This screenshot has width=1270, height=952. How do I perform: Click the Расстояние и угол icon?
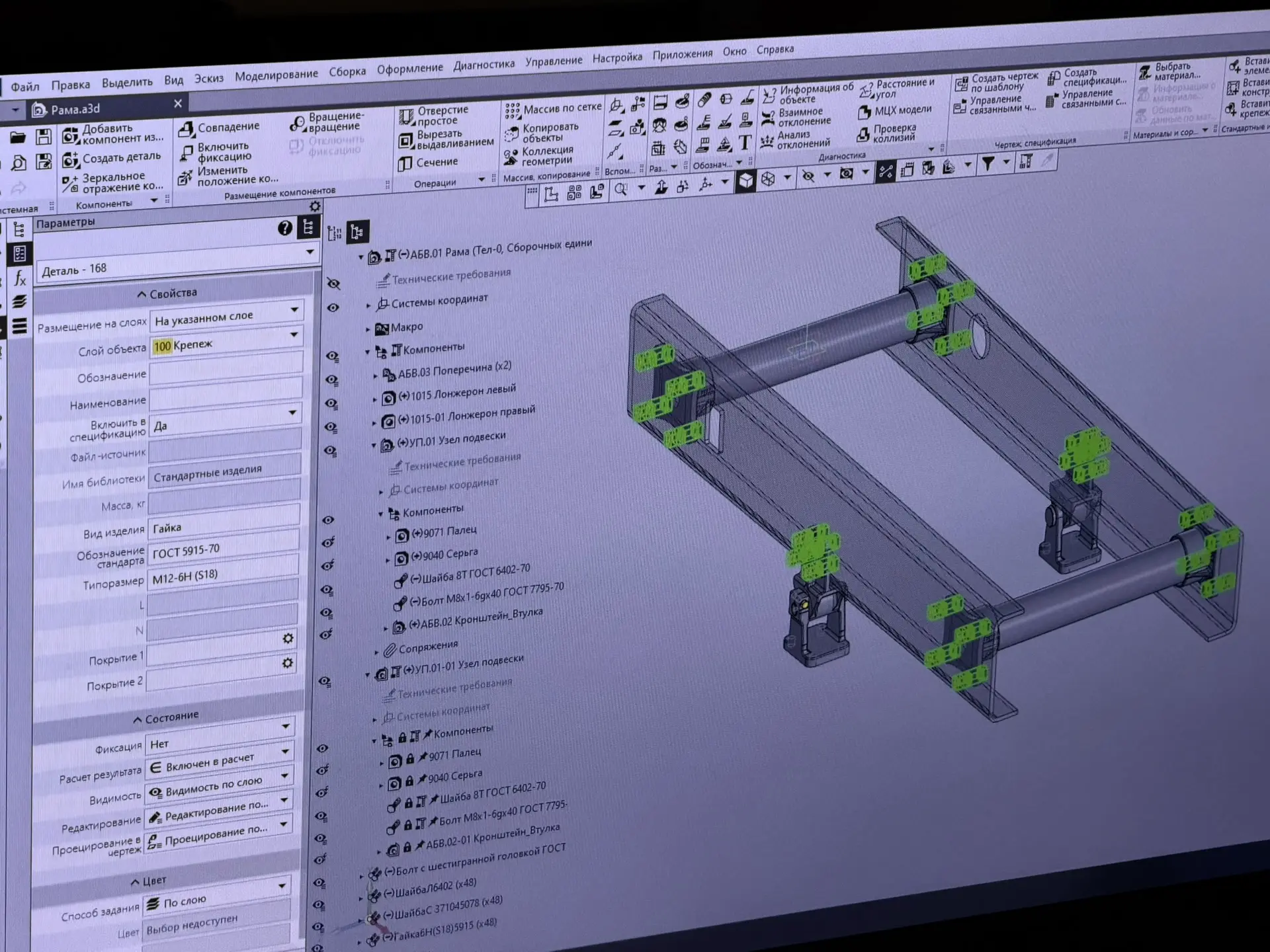click(867, 91)
